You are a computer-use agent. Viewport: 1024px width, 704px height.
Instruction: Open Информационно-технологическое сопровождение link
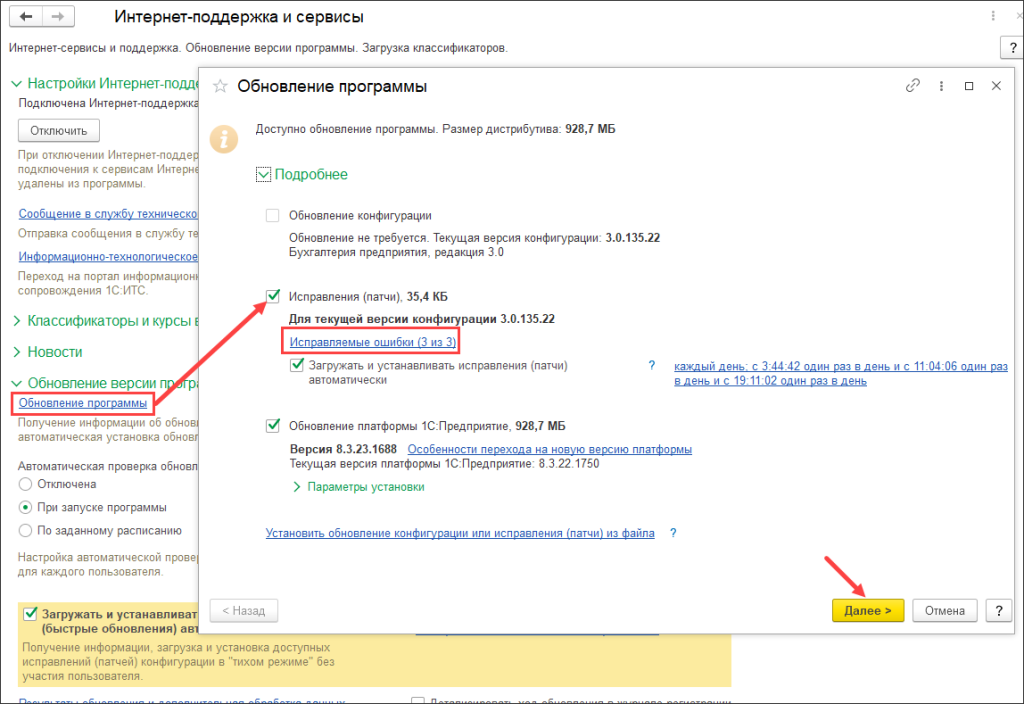point(108,257)
